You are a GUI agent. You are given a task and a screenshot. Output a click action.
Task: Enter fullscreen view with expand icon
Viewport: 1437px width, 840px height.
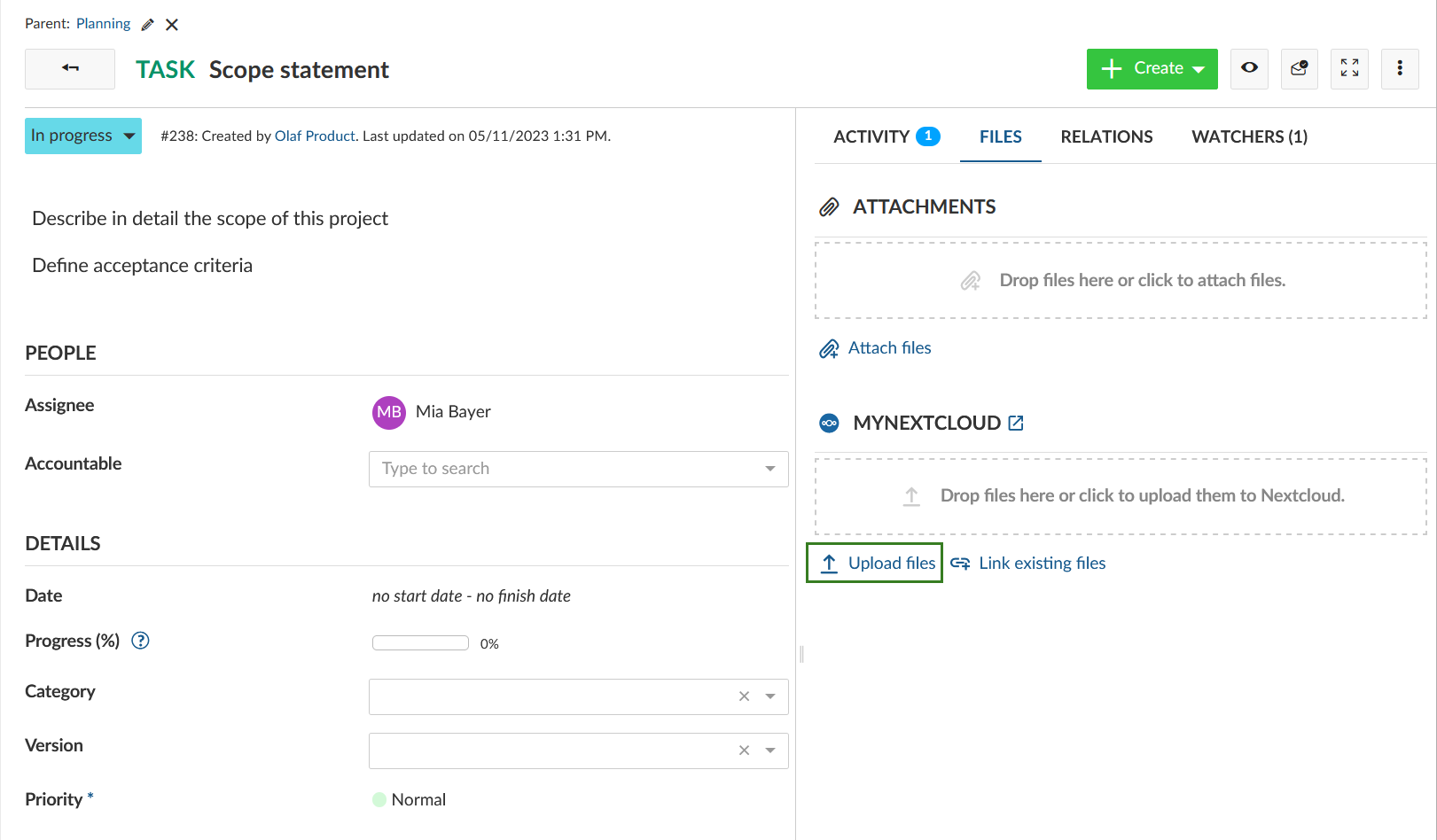tap(1349, 68)
